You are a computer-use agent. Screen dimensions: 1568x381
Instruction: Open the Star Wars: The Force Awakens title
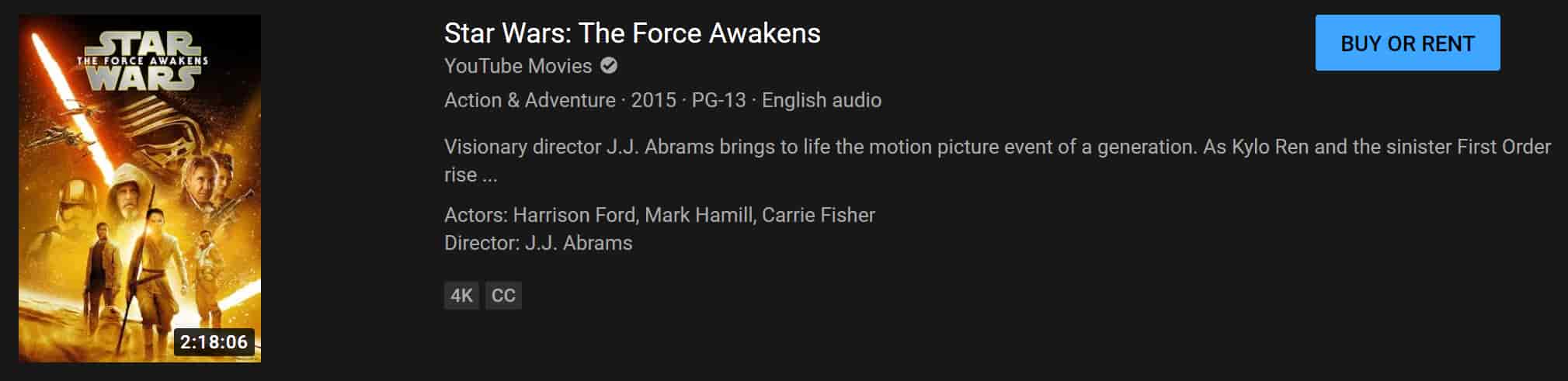tap(631, 33)
